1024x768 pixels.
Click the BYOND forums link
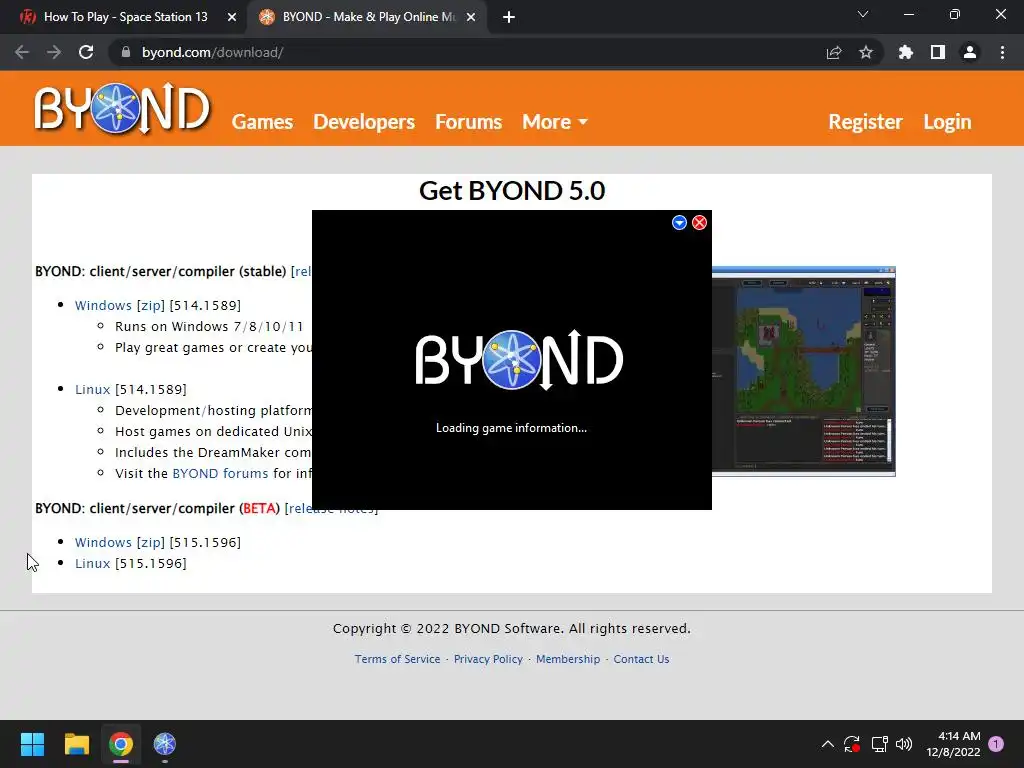coord(220,473)
